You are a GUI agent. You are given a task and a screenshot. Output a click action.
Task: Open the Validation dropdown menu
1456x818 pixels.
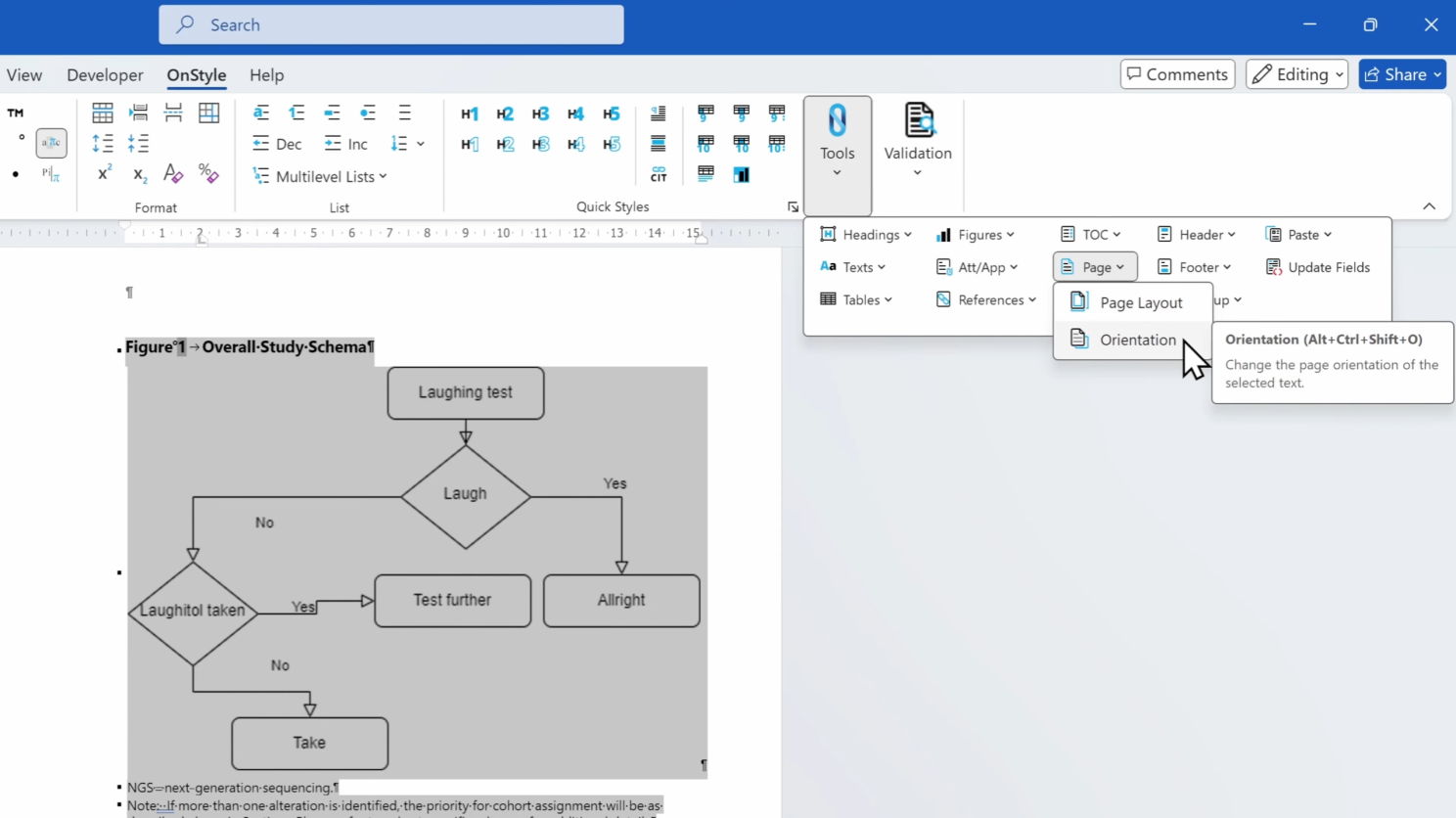click(918, 142)
